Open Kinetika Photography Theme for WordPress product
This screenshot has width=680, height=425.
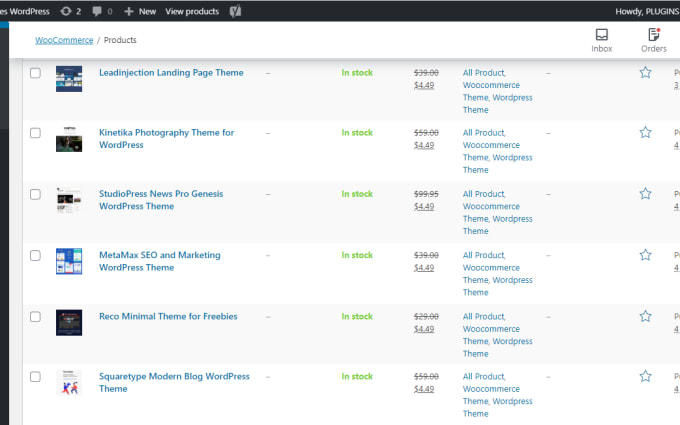coord(167,139)
